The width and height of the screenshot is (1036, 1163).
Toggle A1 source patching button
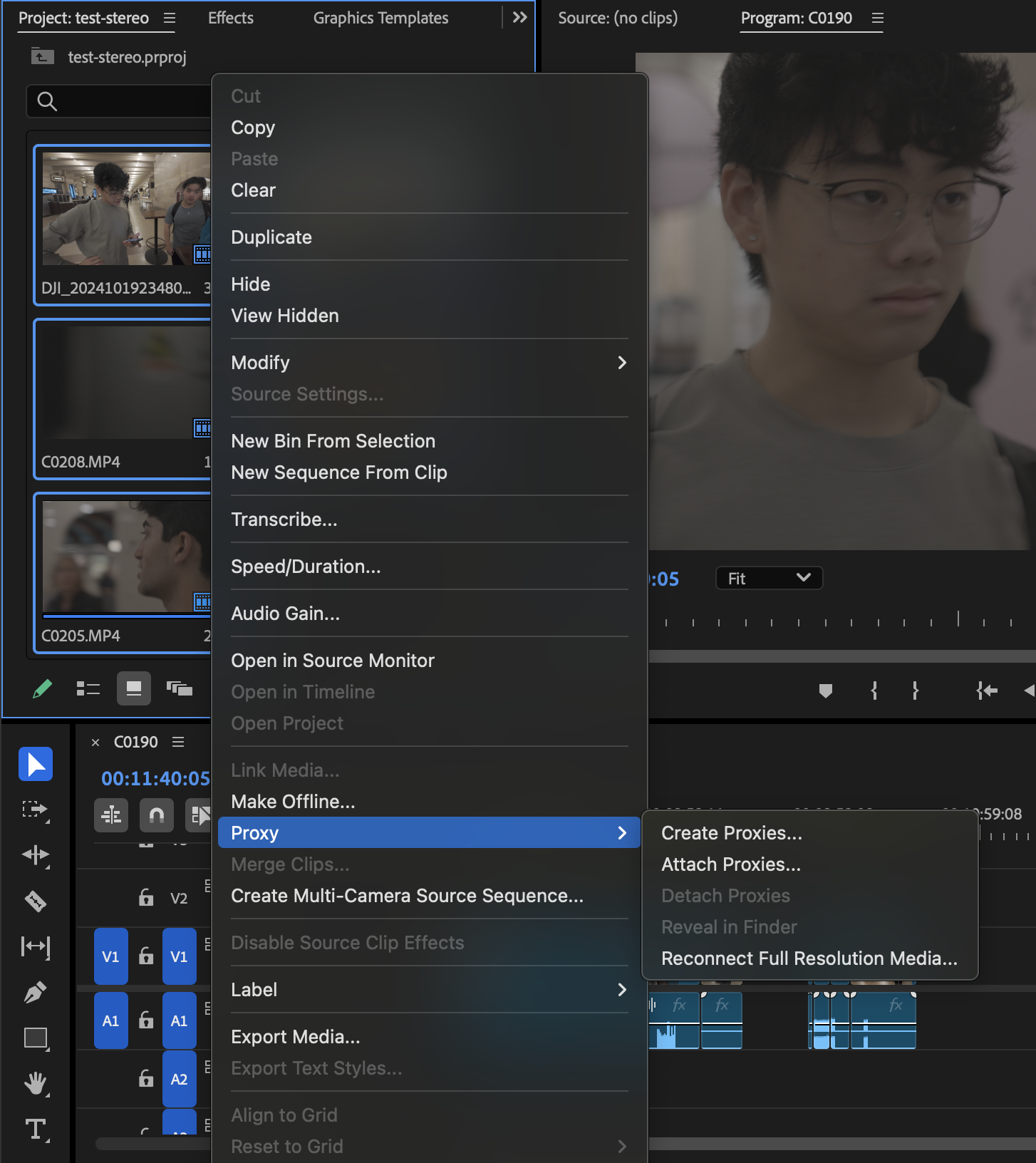(110, 1020)
